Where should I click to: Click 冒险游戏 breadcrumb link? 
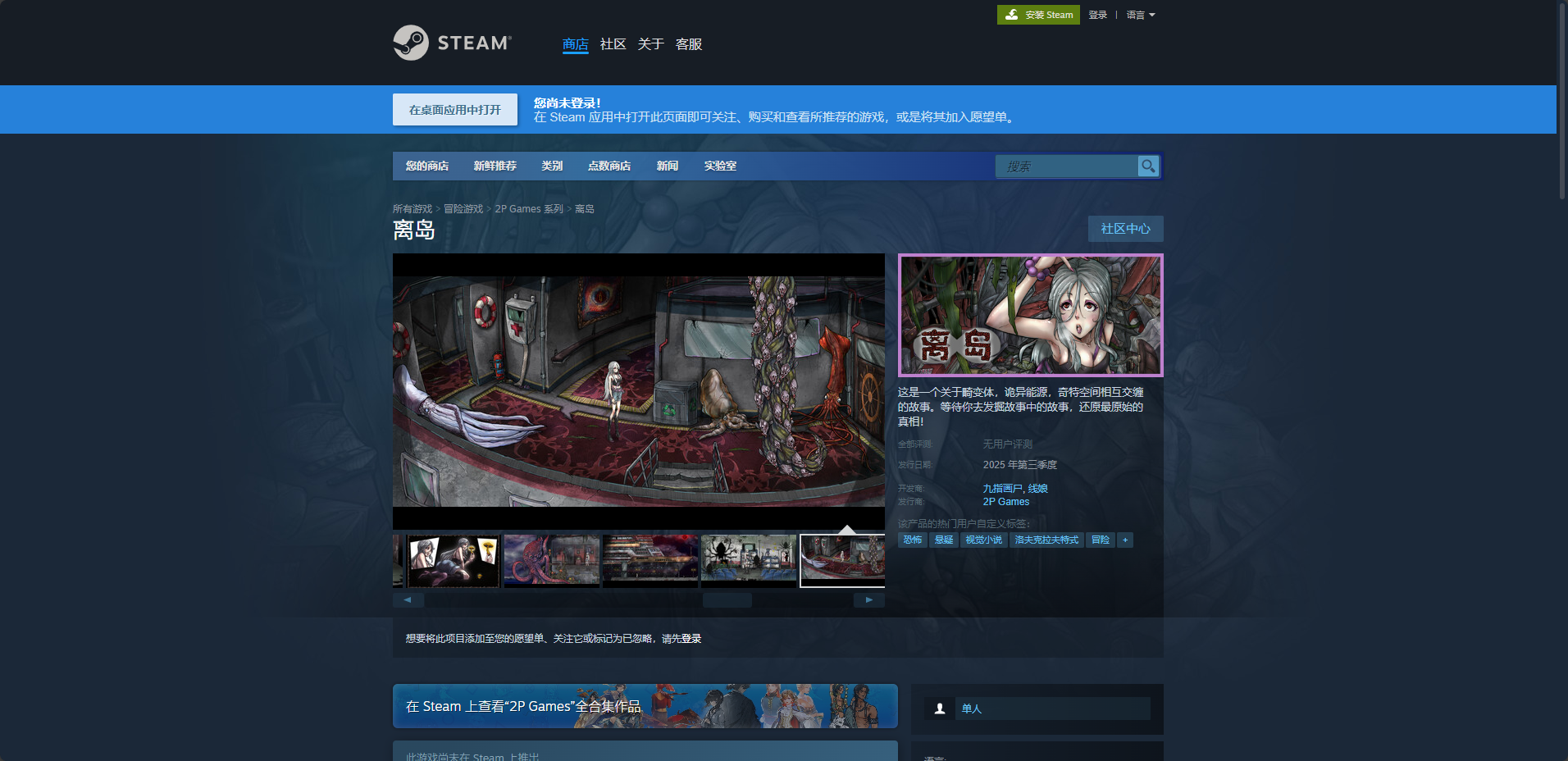point(463,209)
